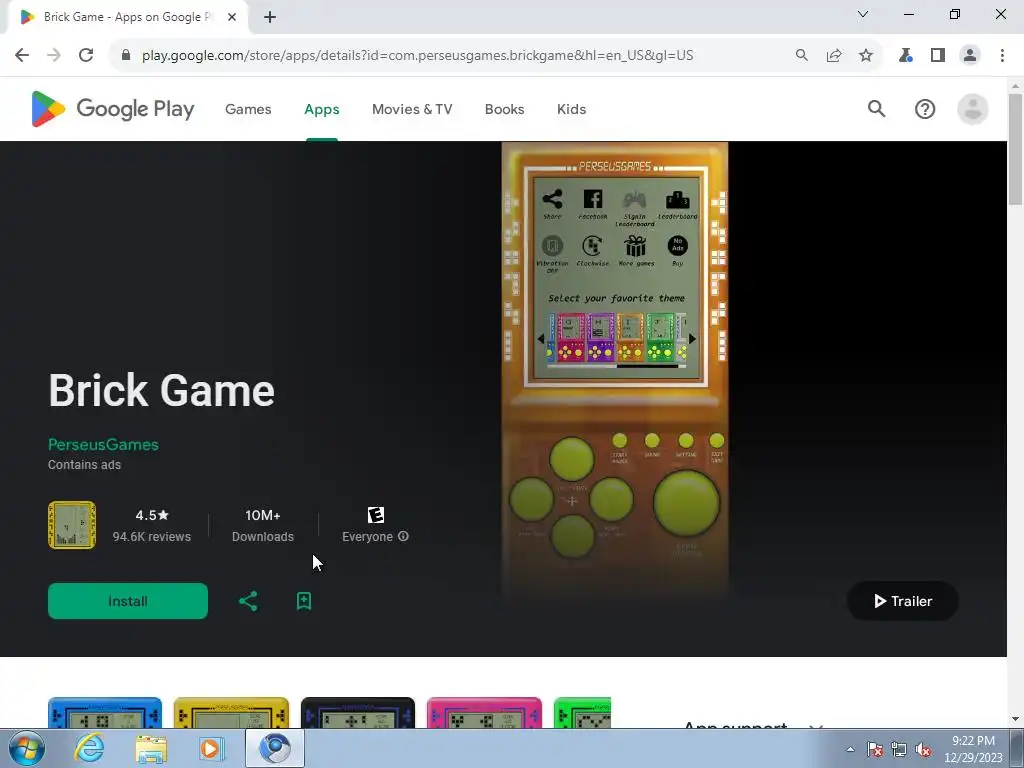This screenshot has height=768, width=1024.
Task: Open the Windows Start menu
Action: (26, 748)
